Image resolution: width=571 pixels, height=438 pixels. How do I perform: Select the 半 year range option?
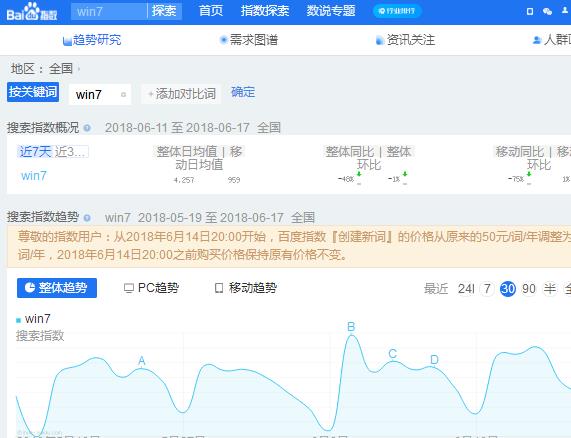[x=550, y=289]
